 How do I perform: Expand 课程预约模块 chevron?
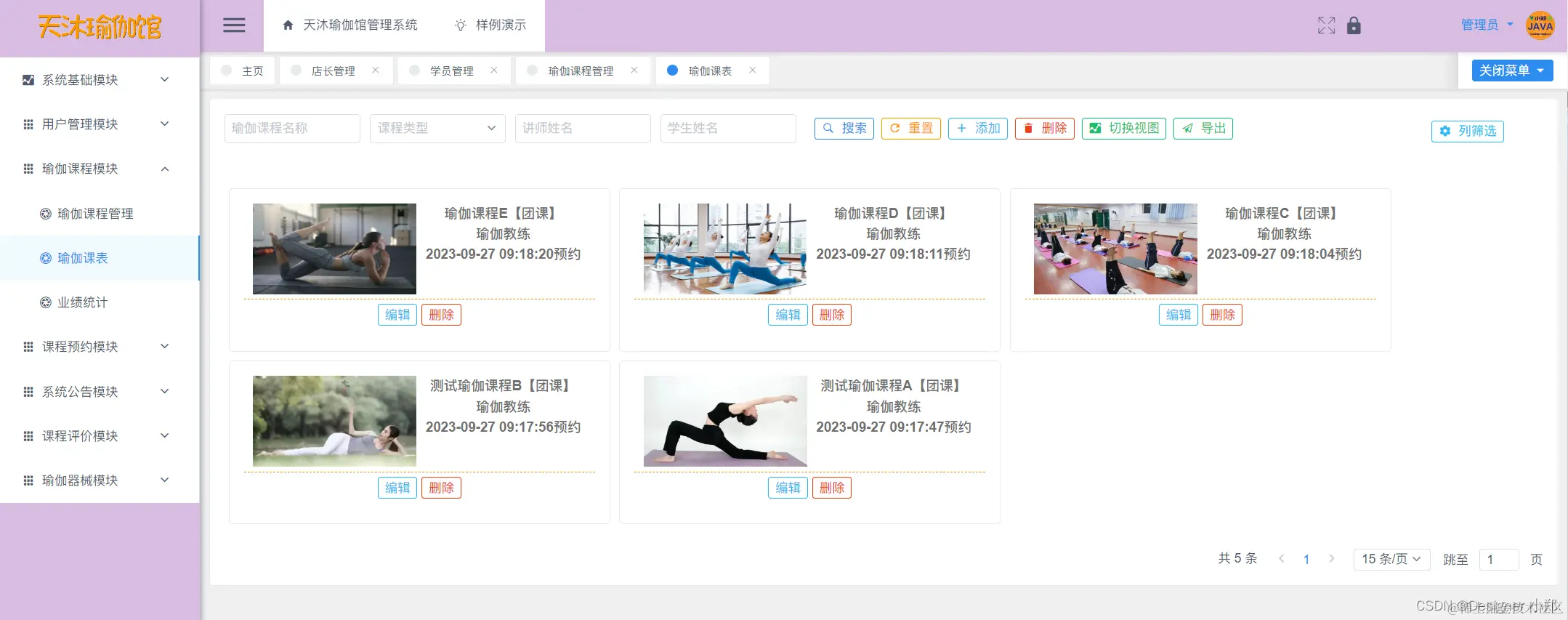pos(165,347)
